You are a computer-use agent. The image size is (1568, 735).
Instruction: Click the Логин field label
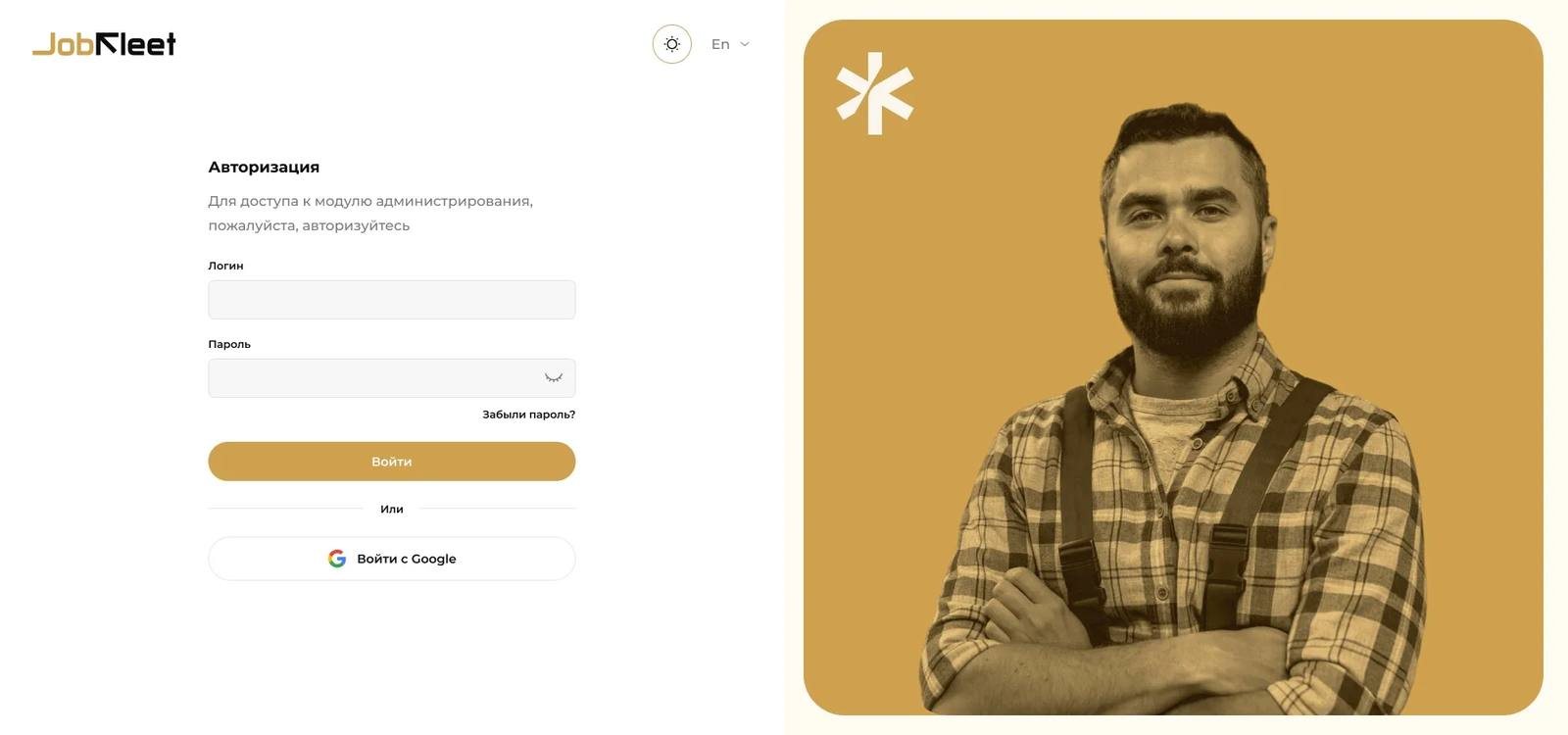click(x=225, y=266)
